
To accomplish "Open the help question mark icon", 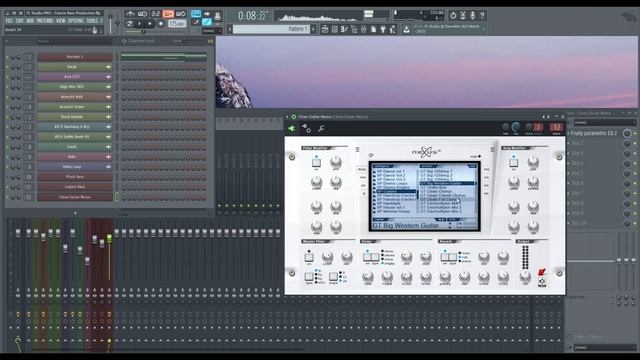I will tap(482, 16).
